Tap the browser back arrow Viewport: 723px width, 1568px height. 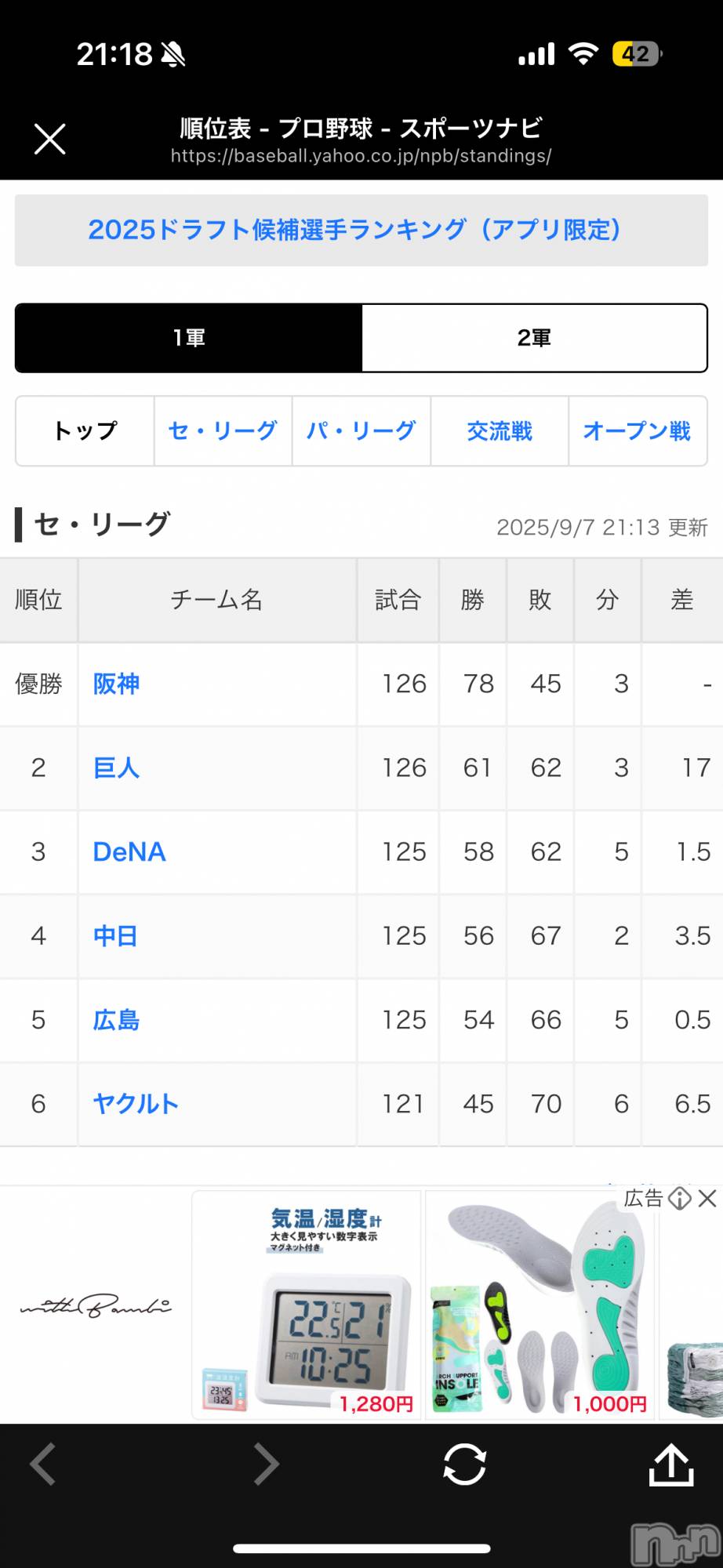(43, 1464)
